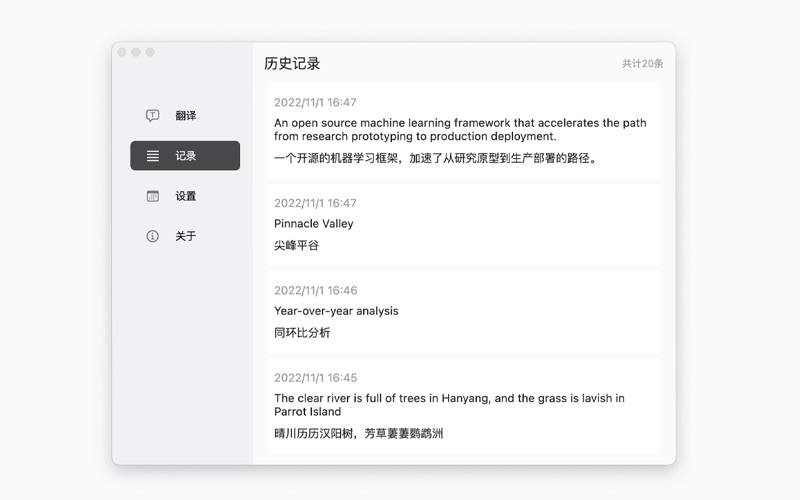Screen dimensions: 800x500
Task: Select the open source machine learning framework text
Action: (x=460, y=130)
